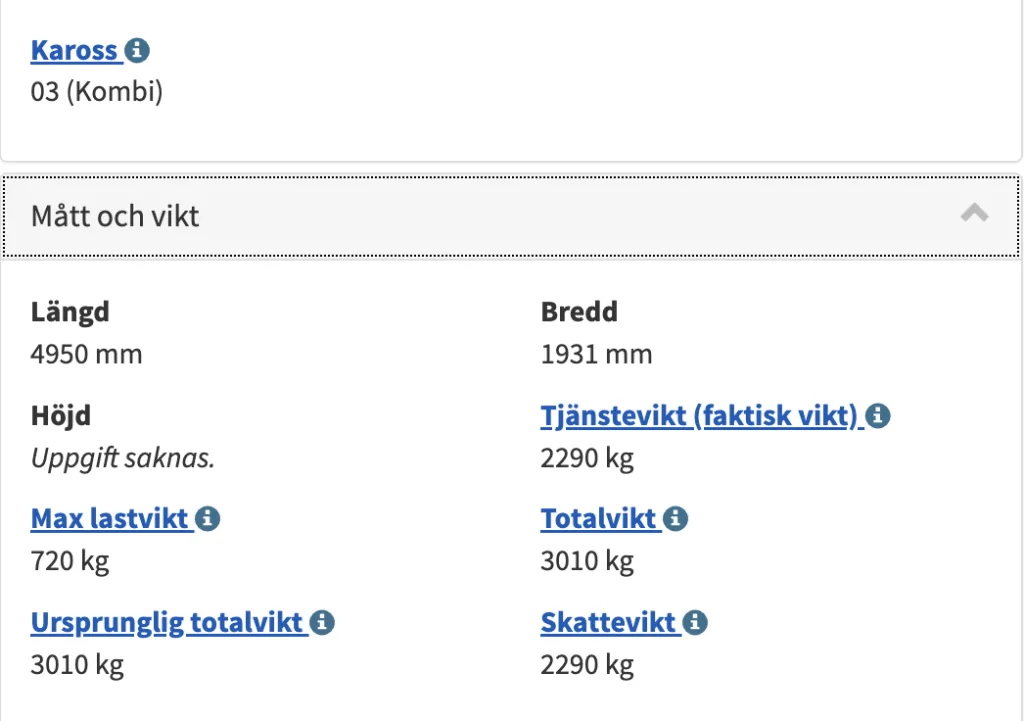Click the Längd value 4950 mm

click(x=87, y=354)
